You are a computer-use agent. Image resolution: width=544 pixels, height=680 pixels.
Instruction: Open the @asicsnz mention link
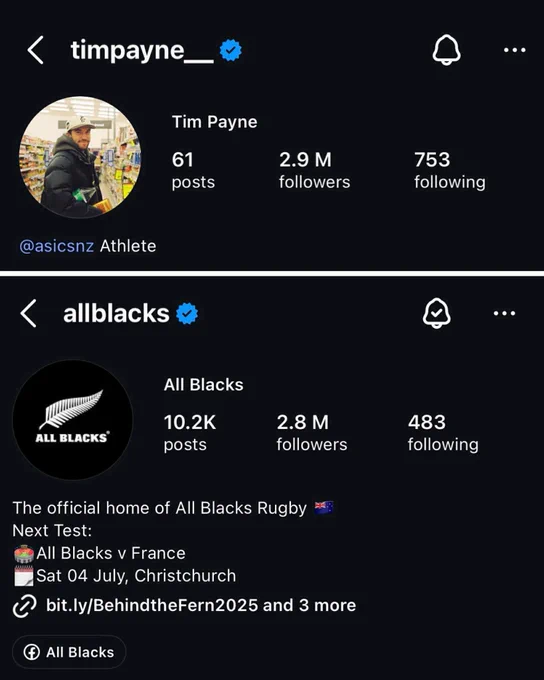click(x=56, y=246)
